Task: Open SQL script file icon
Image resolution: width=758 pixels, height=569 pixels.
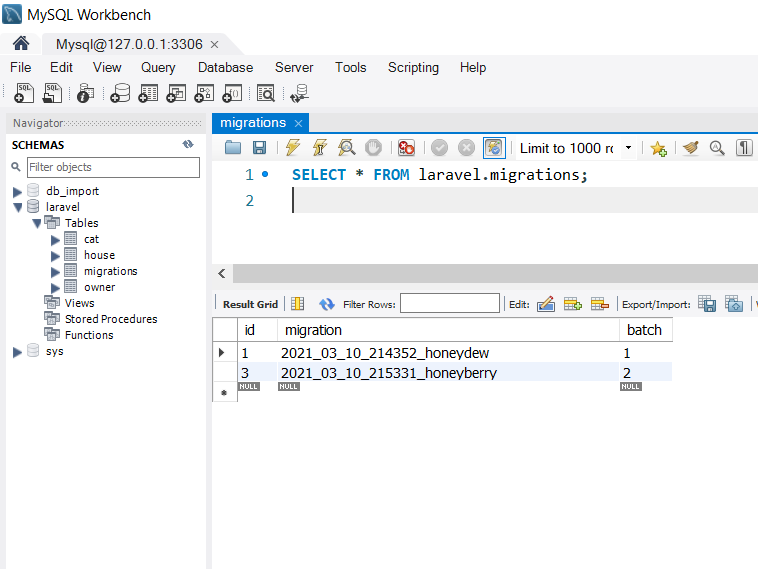Action: pos(52,93)
